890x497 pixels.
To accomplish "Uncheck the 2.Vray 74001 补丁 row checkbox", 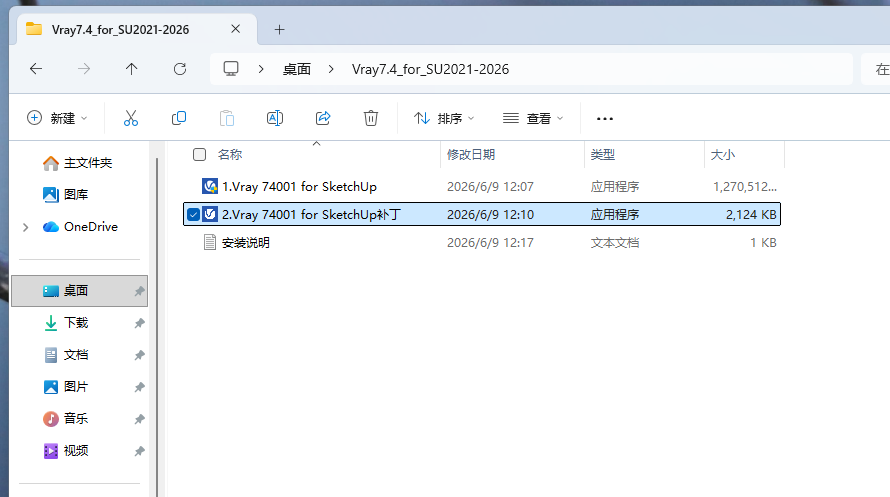I will click(193, 214).
